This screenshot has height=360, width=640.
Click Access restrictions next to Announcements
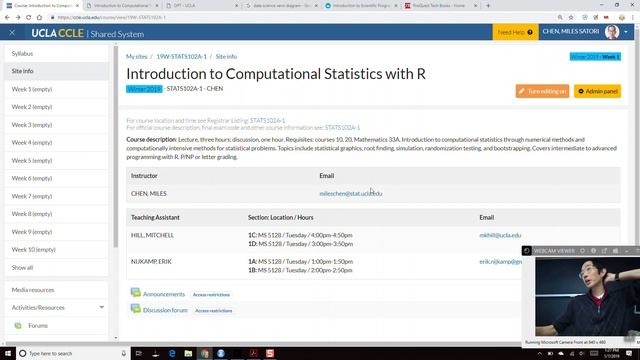pyautogui.click(x=211, y=294)
